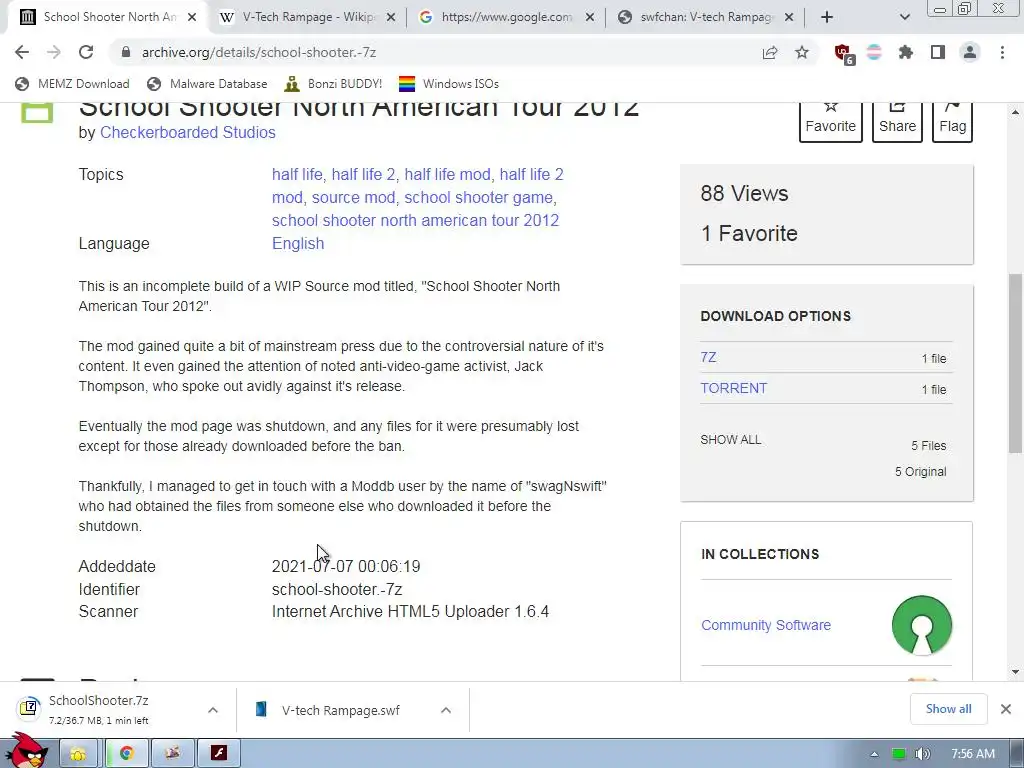Screen dimensions: 1024x768
Task: Download the 7Z file option
Action: tap(708, 357)
